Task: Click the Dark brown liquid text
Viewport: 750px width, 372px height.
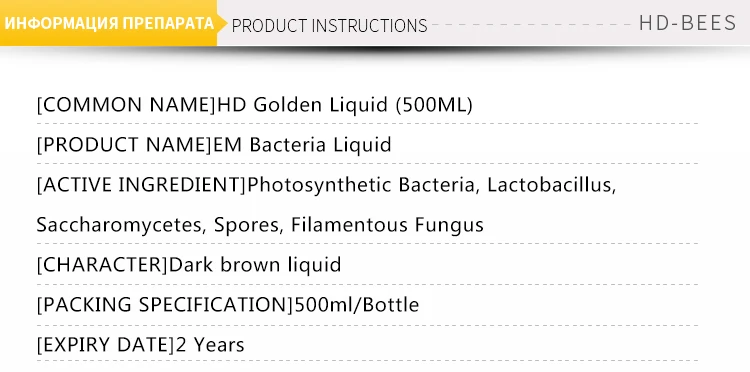Action: [255, 264]
